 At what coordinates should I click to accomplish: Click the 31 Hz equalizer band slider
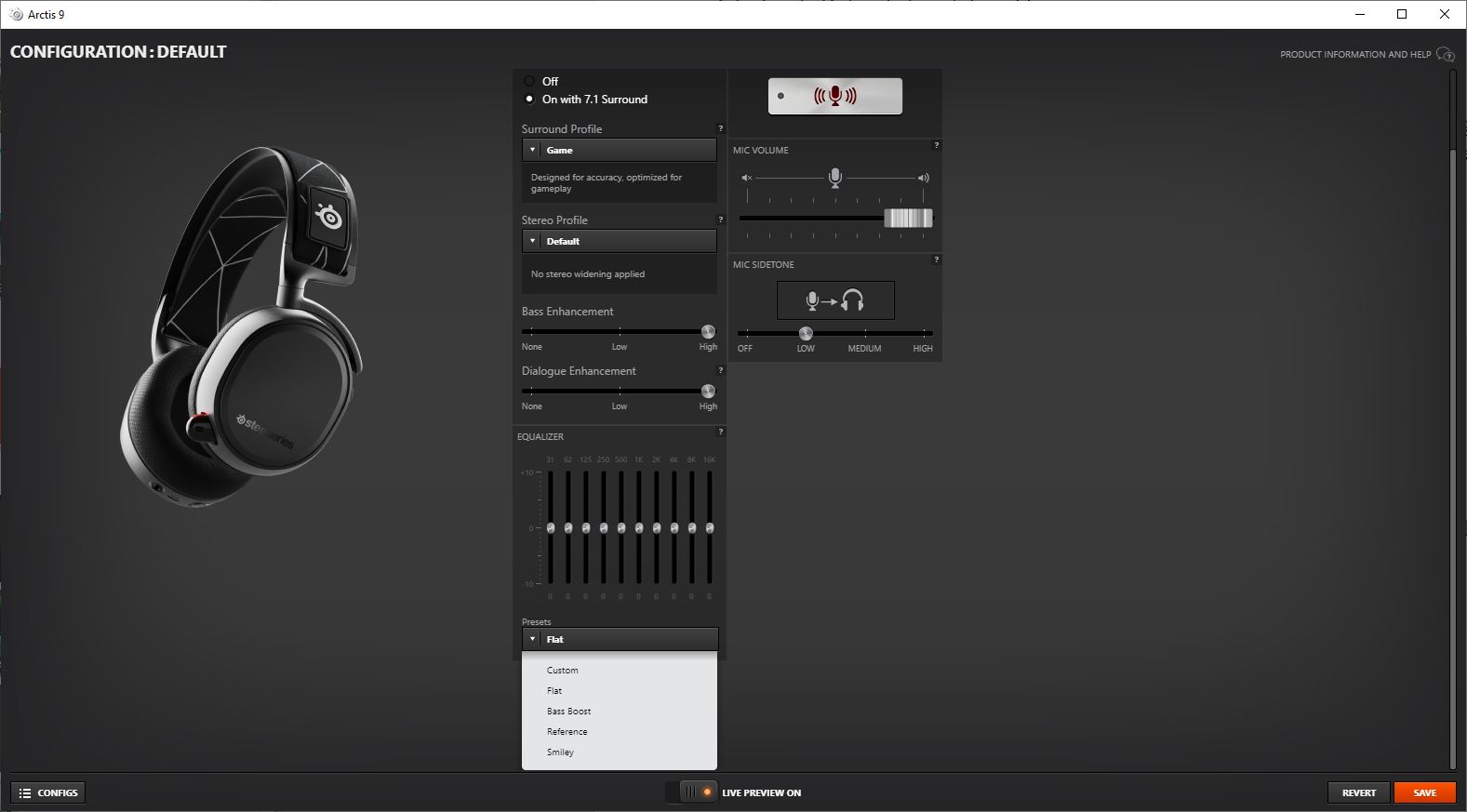click(x=551, y=527)
